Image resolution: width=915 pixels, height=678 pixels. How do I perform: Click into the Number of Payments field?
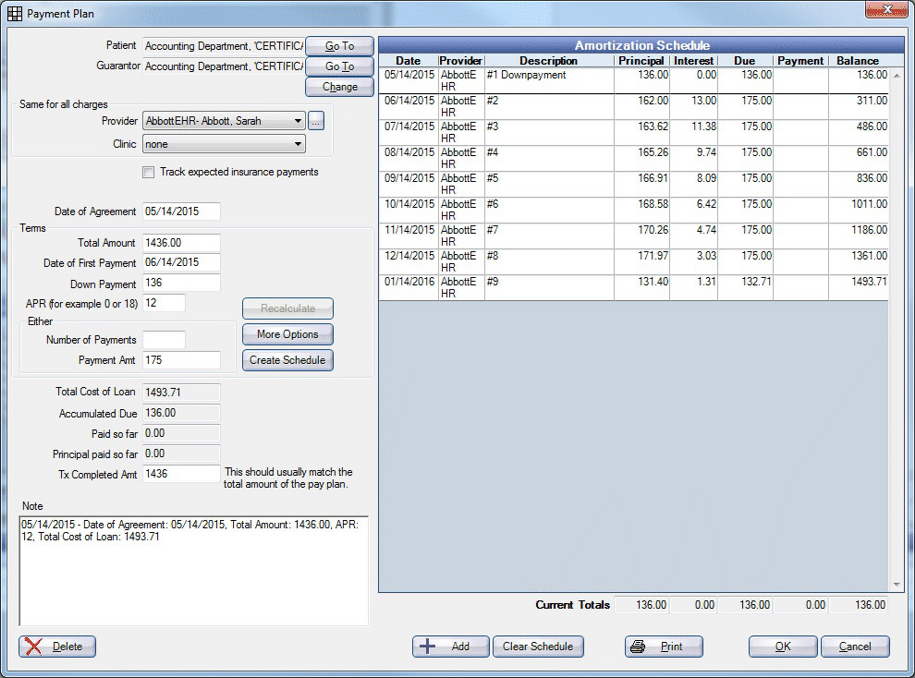(x=164, y=340)
